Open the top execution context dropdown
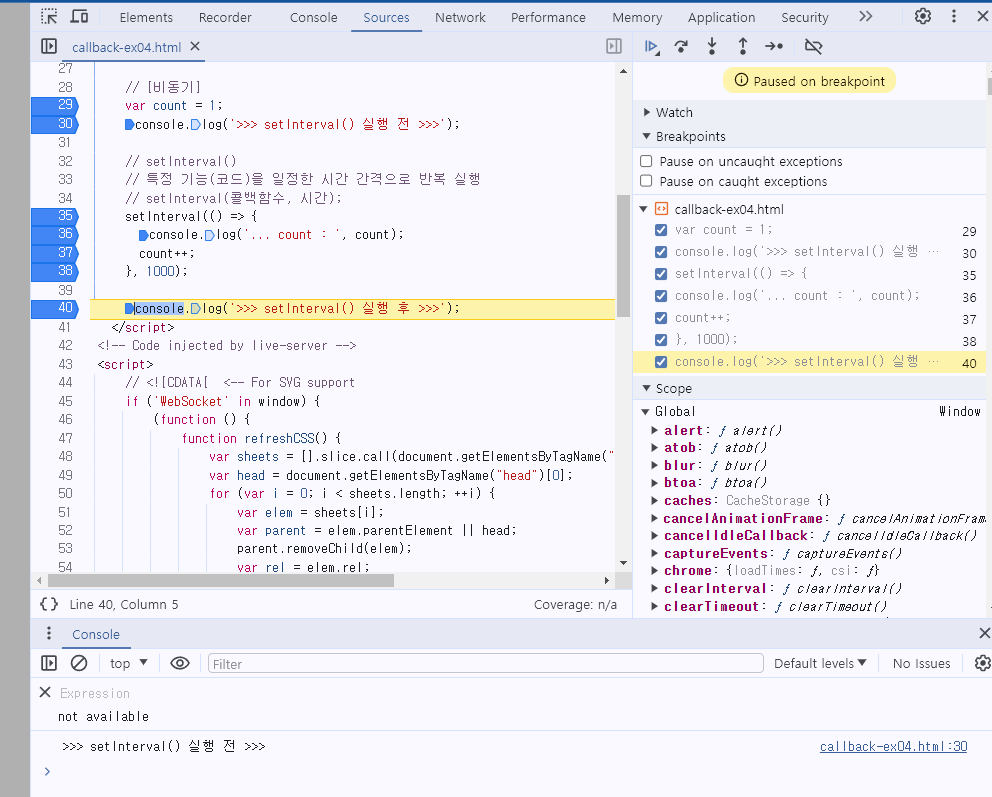The height and width of the screenshot is (797, 992). [128, 663]
